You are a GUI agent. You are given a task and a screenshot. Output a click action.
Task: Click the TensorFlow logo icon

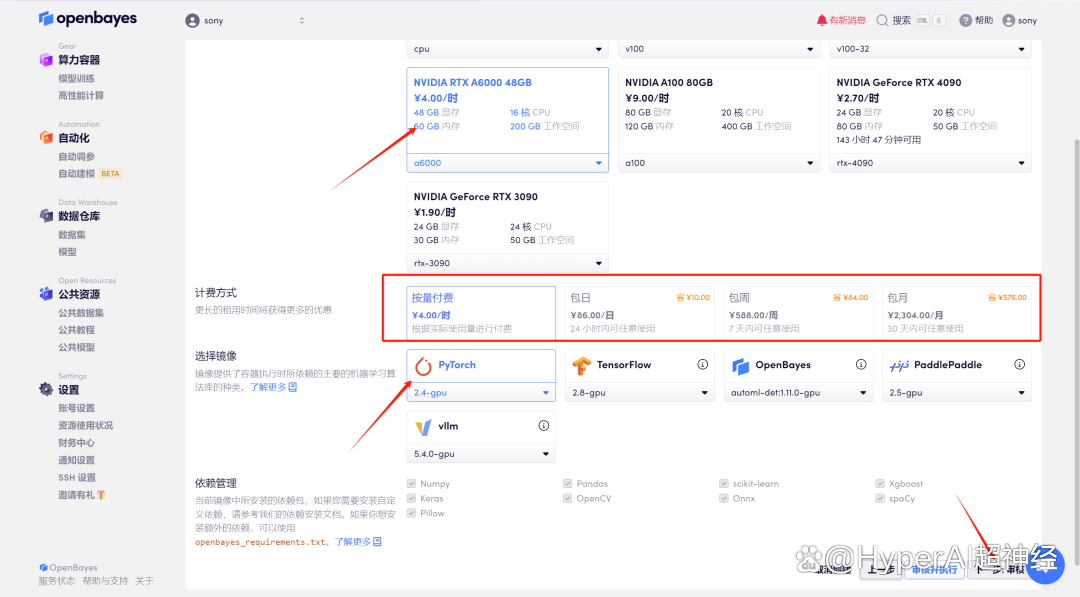point(581,366)
